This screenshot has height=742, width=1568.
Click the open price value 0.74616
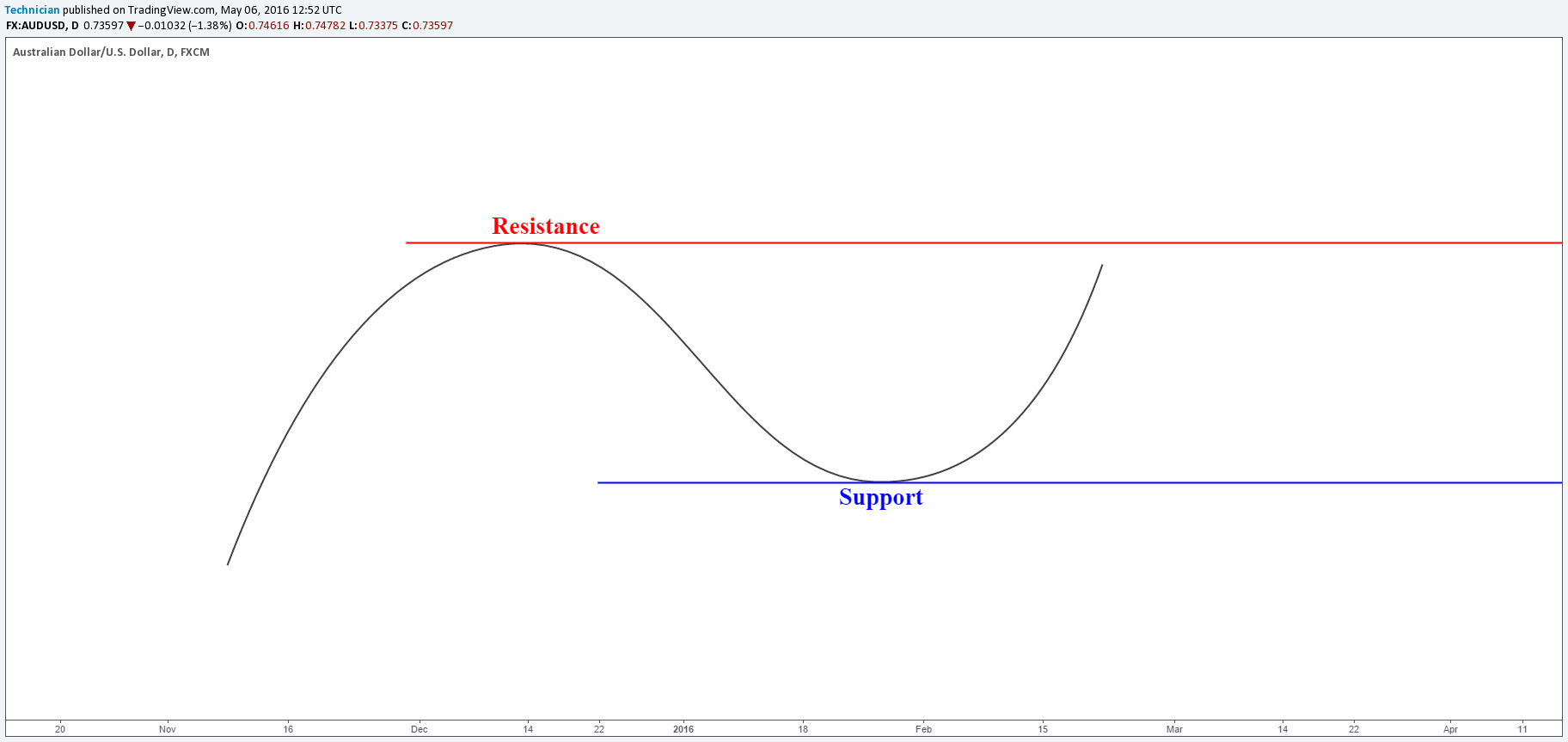click(268, 26)
